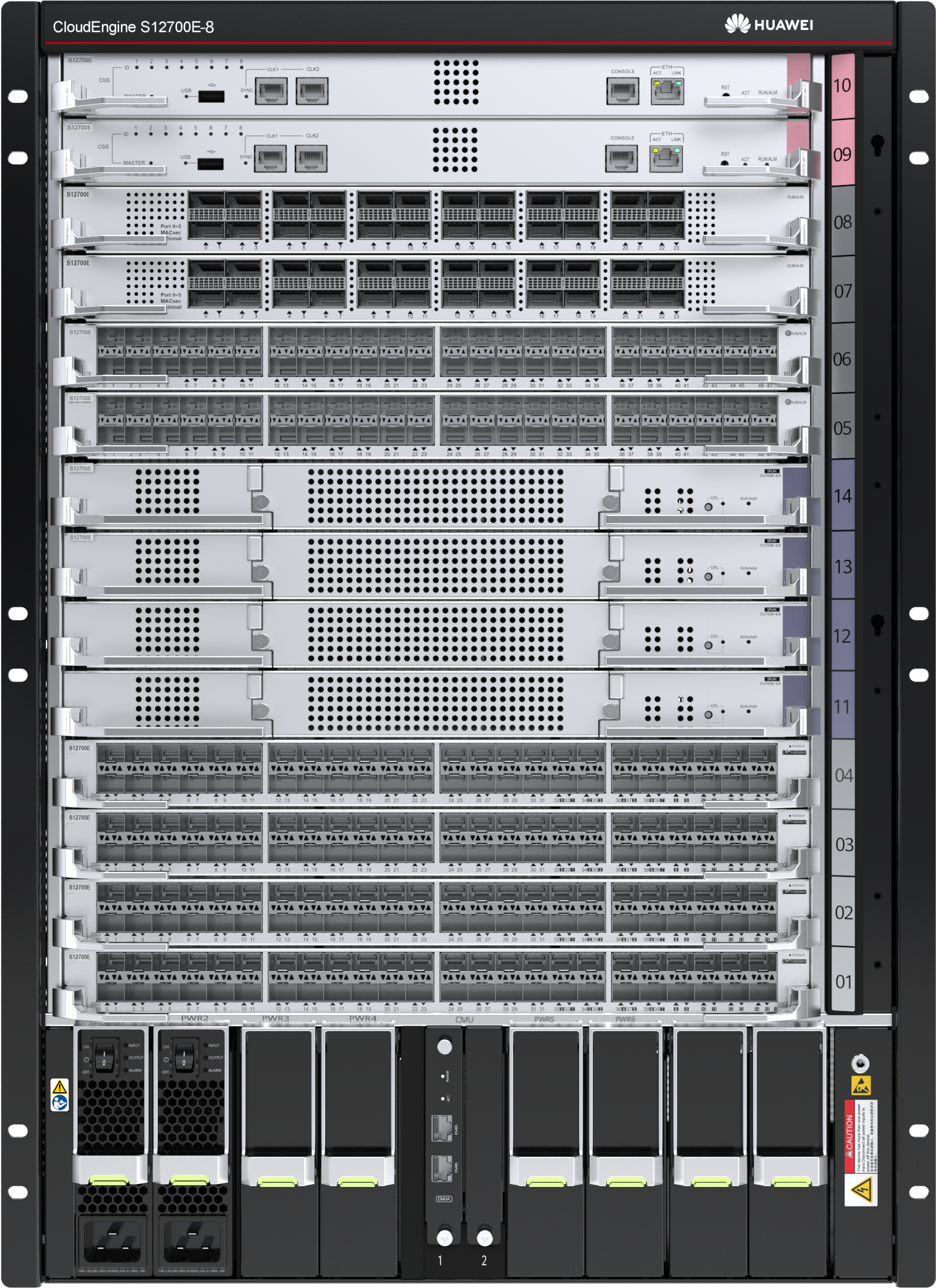Click the CLK1 port on slot 10 card
Viewport: 936px width, 1288px height.
pos(272,90)
